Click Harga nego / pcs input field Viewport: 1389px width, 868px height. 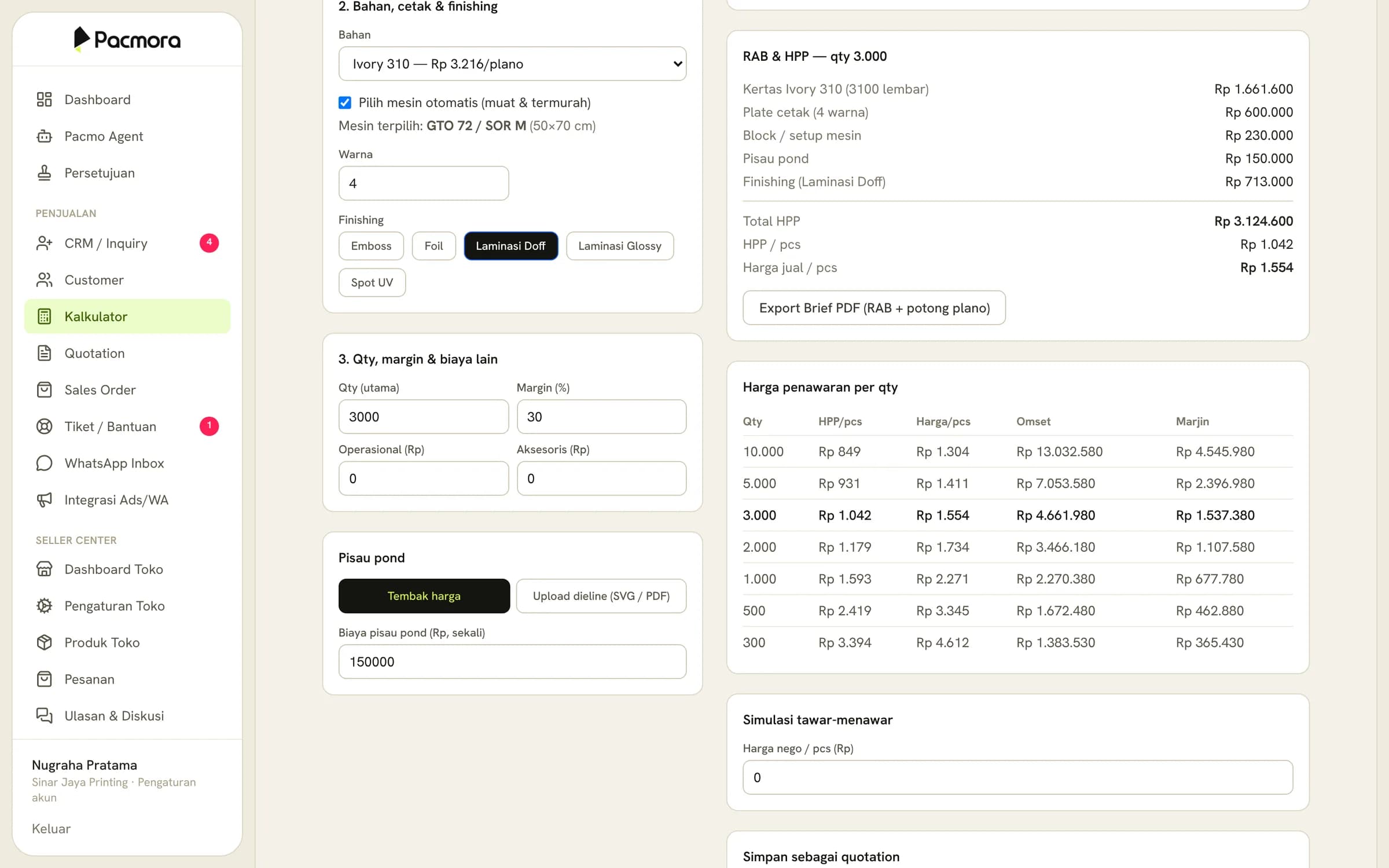1017,777
